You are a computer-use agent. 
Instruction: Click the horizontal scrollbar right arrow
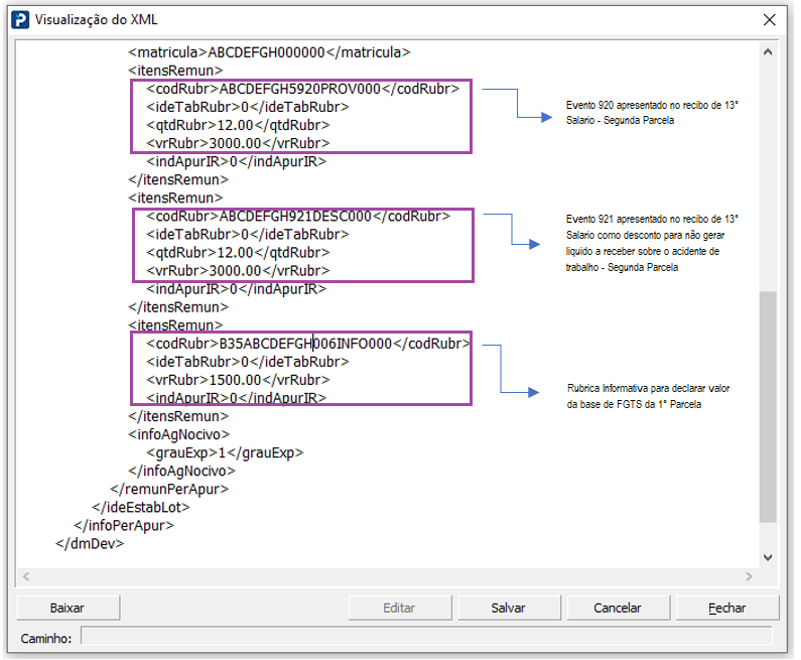(x=749, y=576)
